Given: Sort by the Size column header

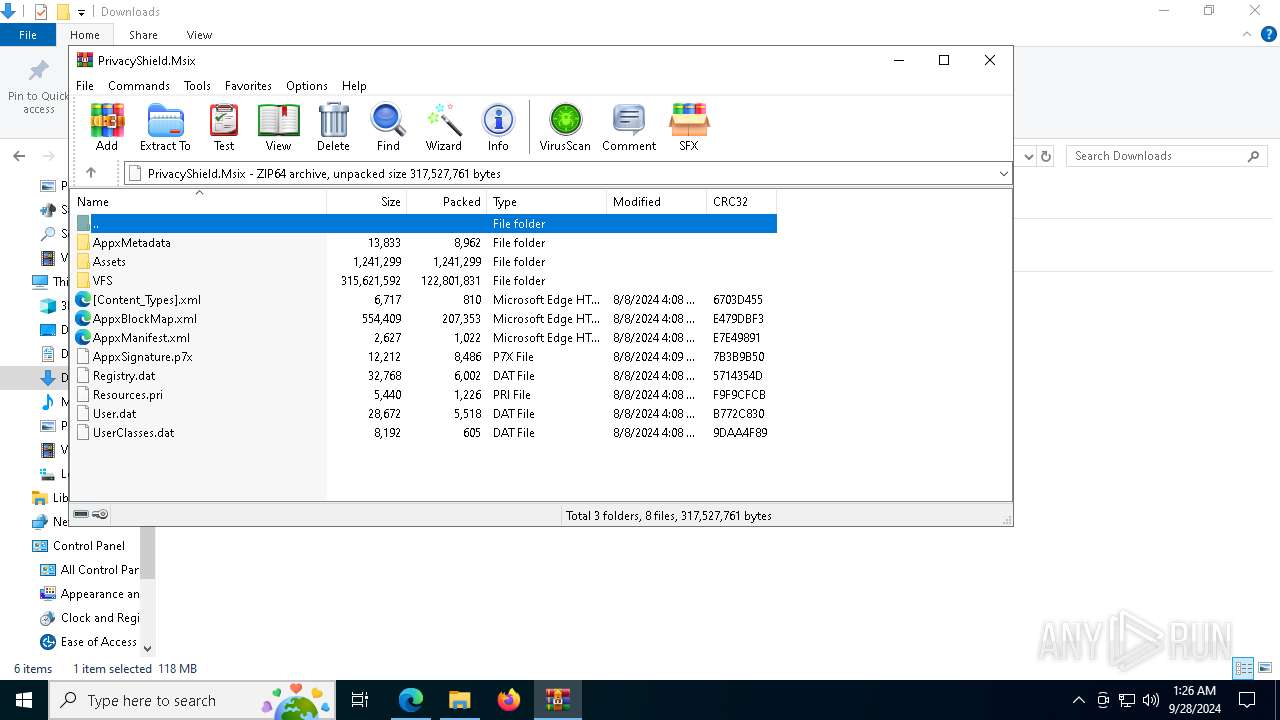Looking at the screenshot, I should [366, 201].
